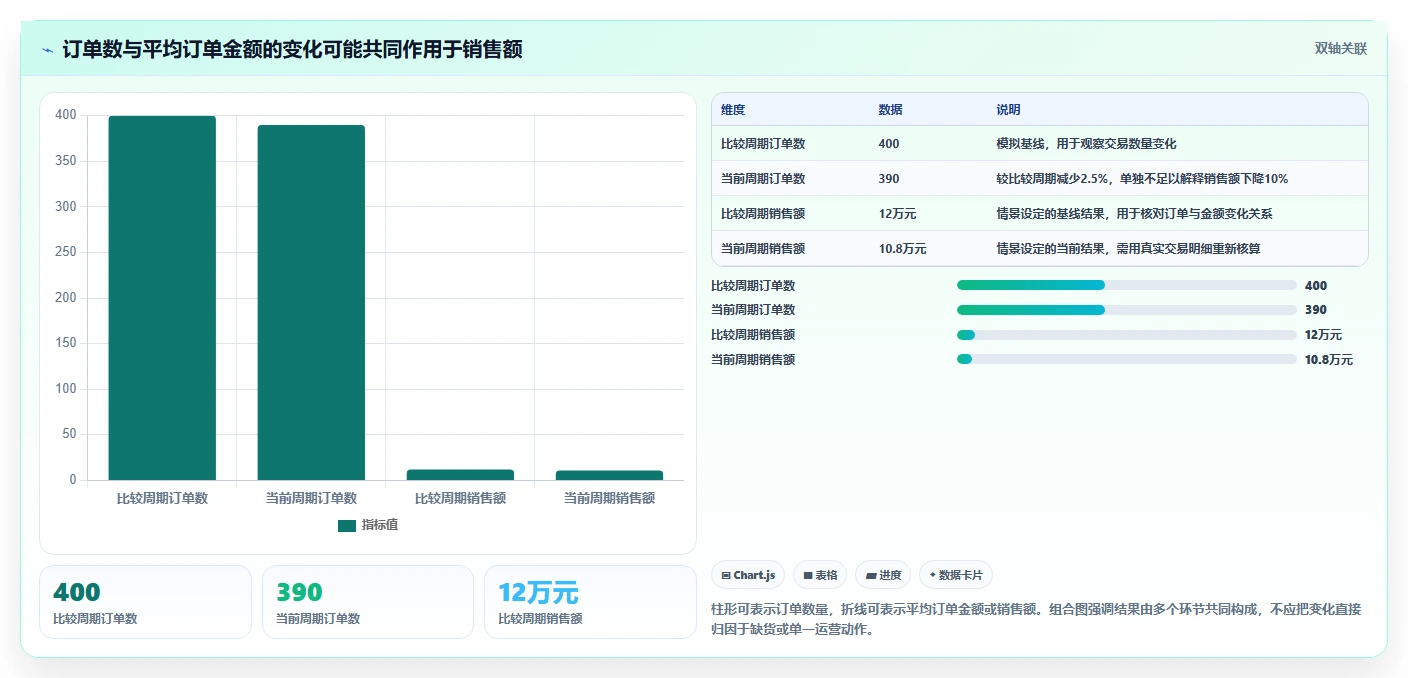Click the 比较周期订单数 bar in the chart

pos(162,298)
